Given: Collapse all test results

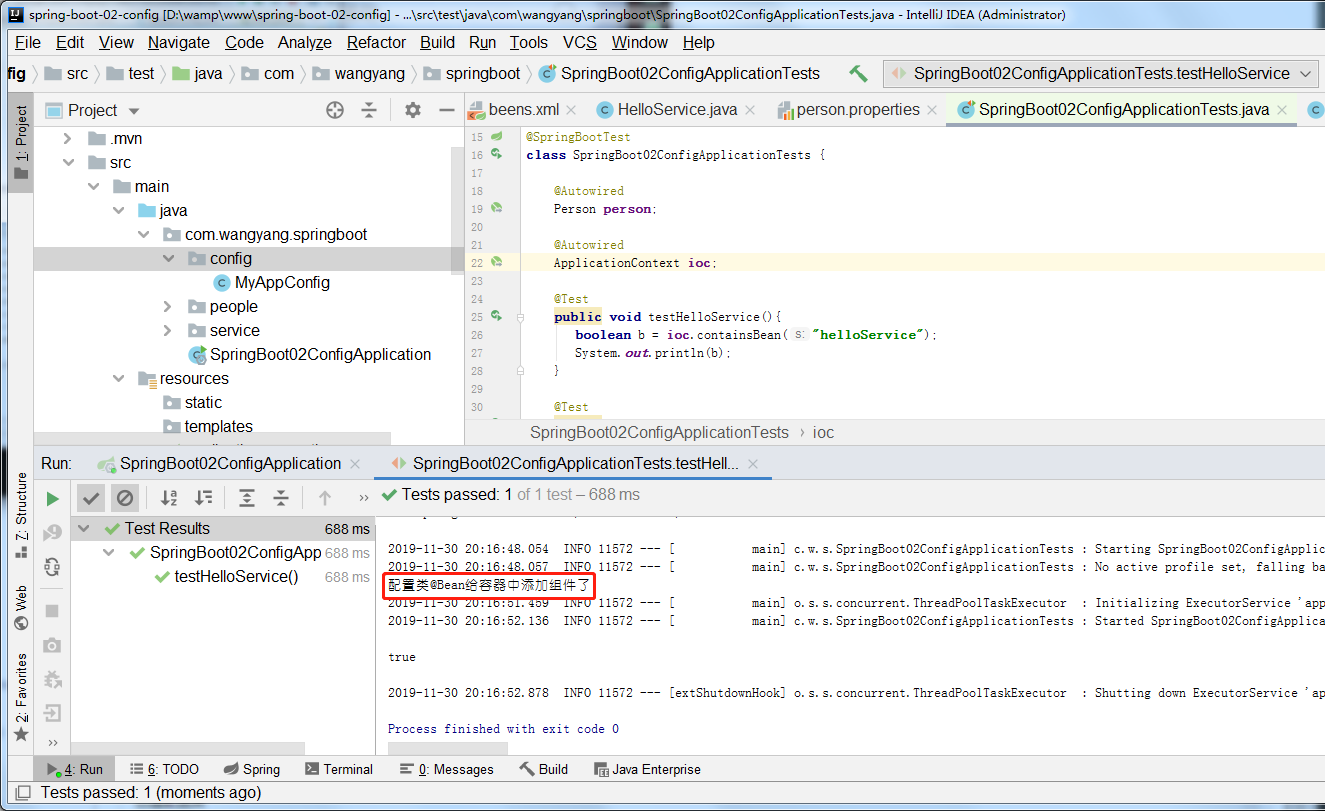Looking at the screenshot, I should coord(281,497).
